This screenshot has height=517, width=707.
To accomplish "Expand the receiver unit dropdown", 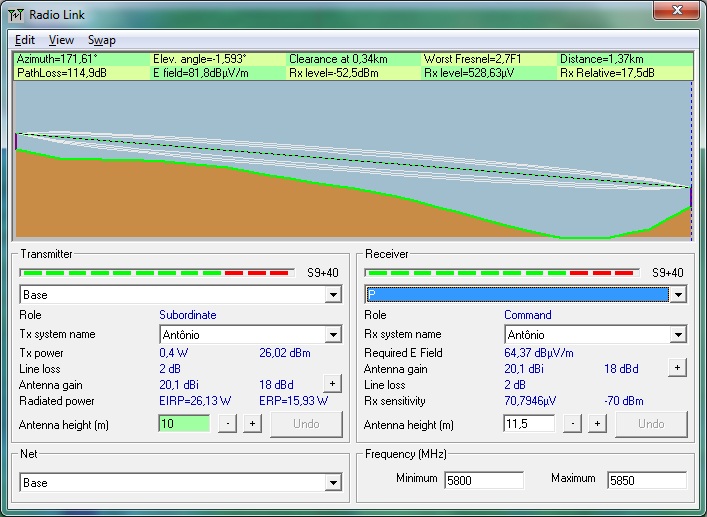I will point(678,295).
